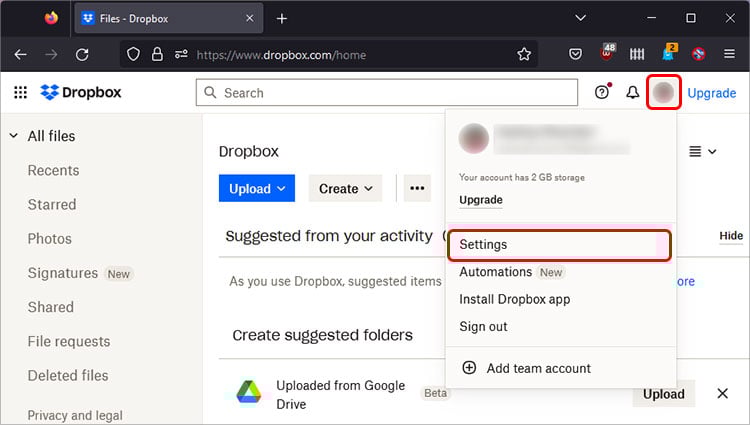The height and width of the screenshot is (425, 750).
Task: Bookmark this page with star
Action: click(524, 54)
